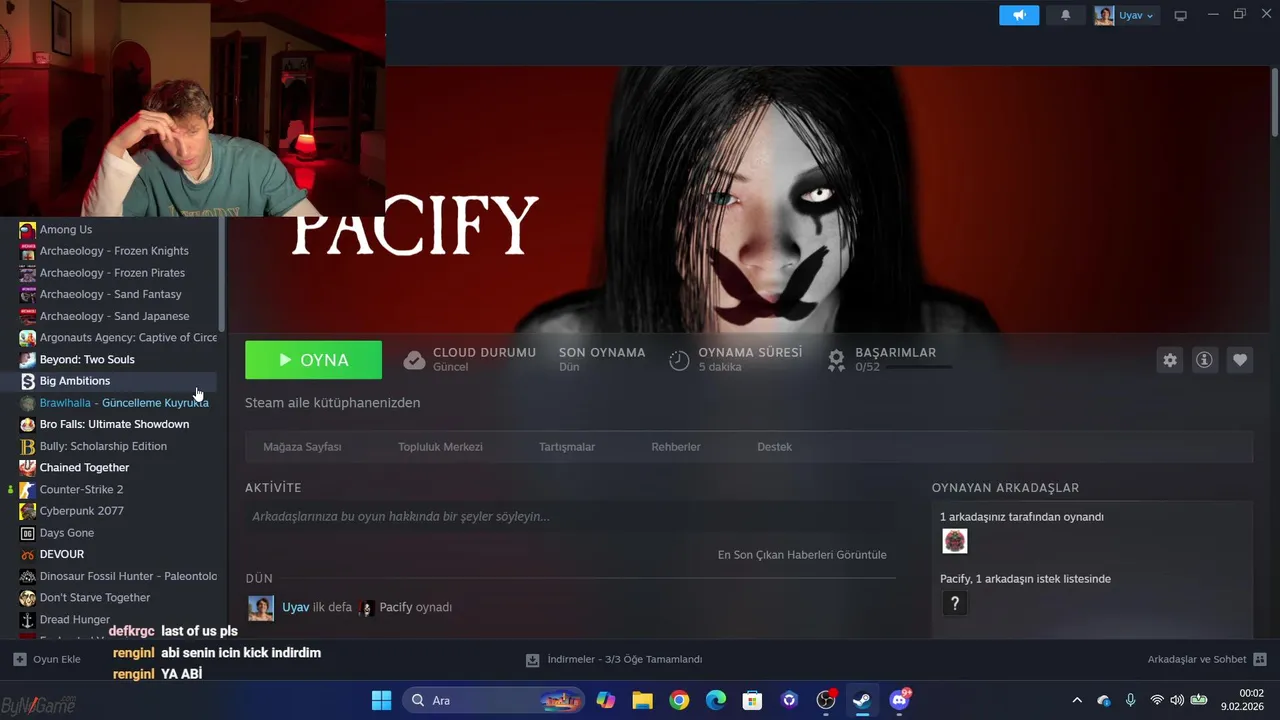
Task: Open the Windows Start menu
Action: click(381, 700)
